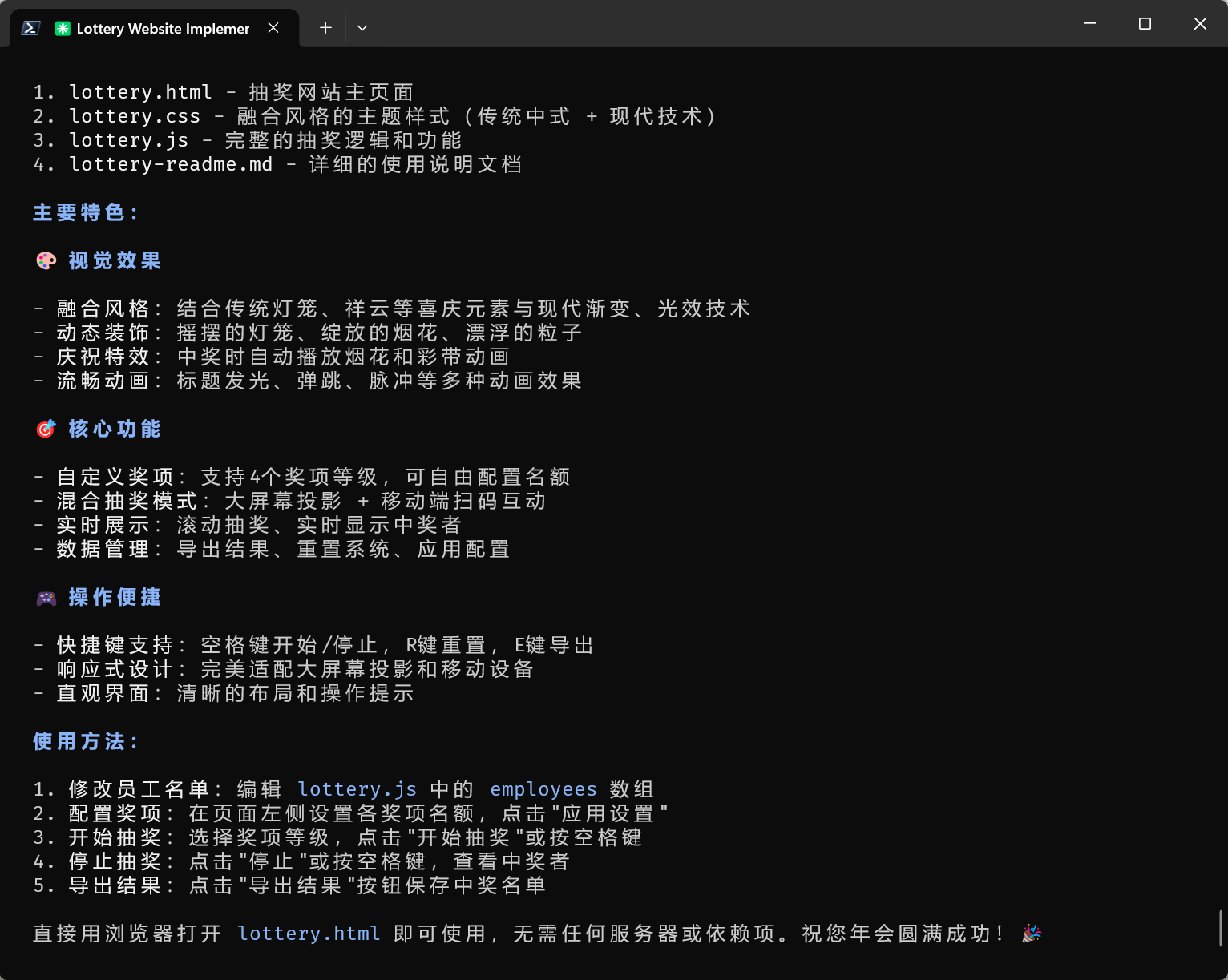The width and height of the screenshot is (1228, 980).
Task: Click the green asterisk icon in tab title
Action: click(x=63, y=29)
